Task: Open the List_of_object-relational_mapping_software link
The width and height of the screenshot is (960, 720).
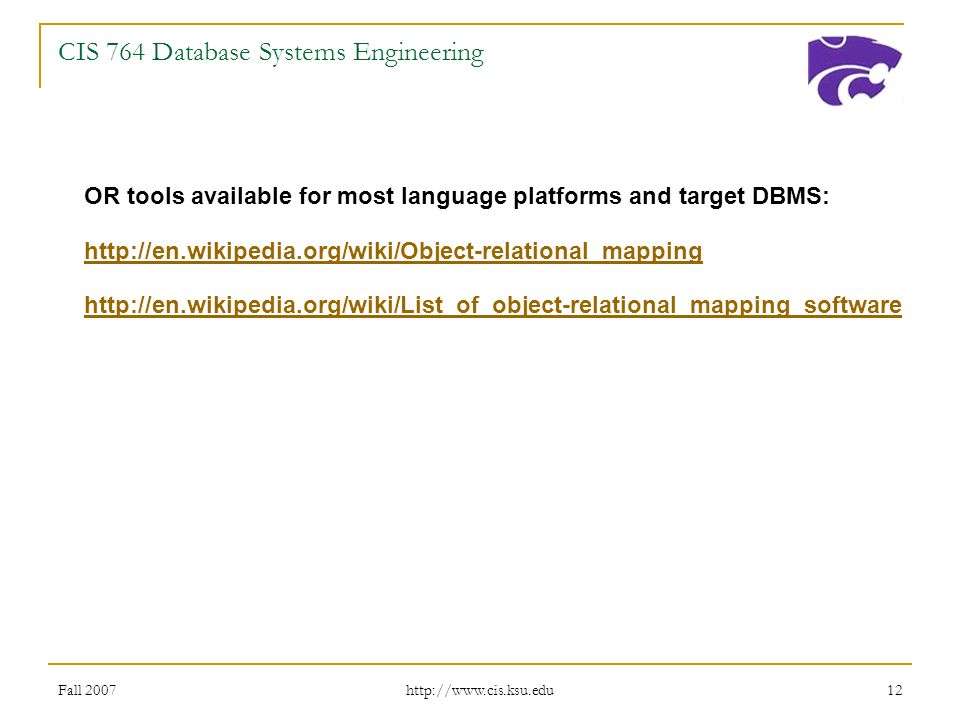Action: (493, 306)
